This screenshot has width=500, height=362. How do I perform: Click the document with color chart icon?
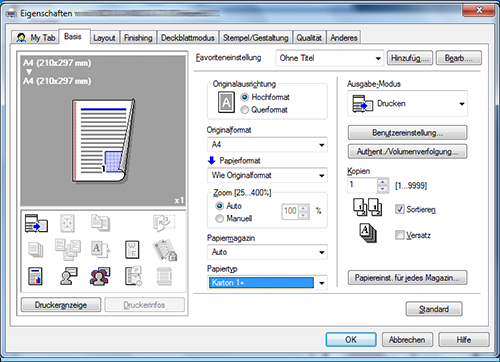tap(35, 276)
